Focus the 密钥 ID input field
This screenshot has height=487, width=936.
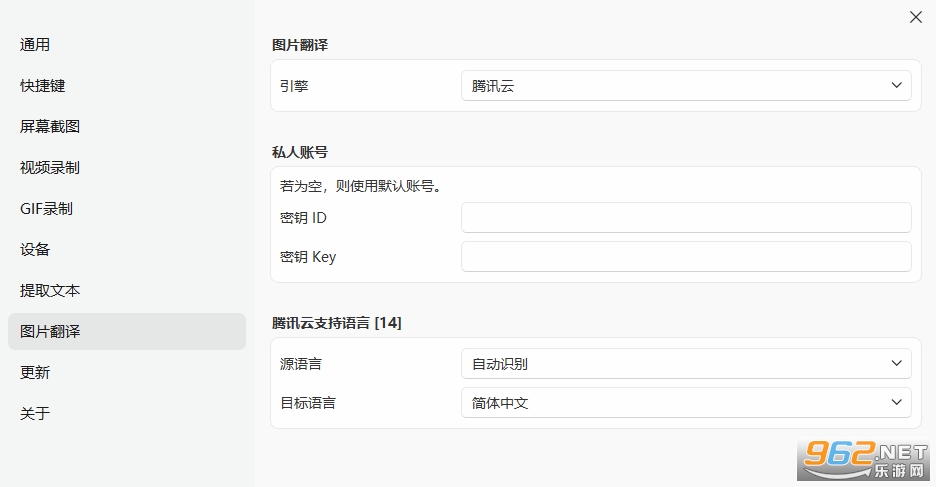click(x=686, y=217)
